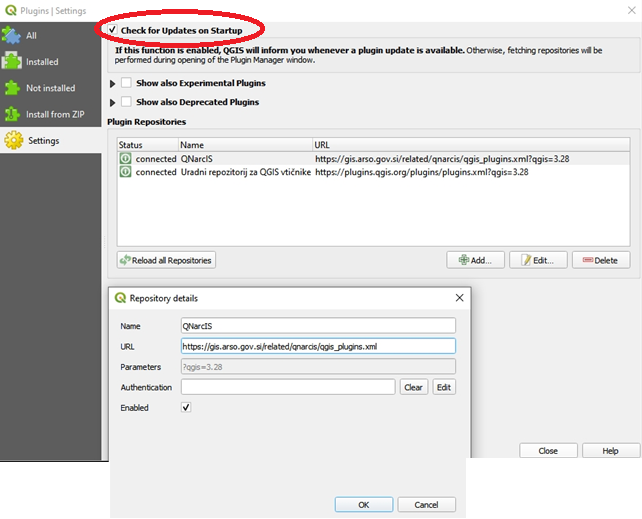The image size is (642, 519).
Task: Click the Installed plugins puzzle icon
Action: click(11, 61)
